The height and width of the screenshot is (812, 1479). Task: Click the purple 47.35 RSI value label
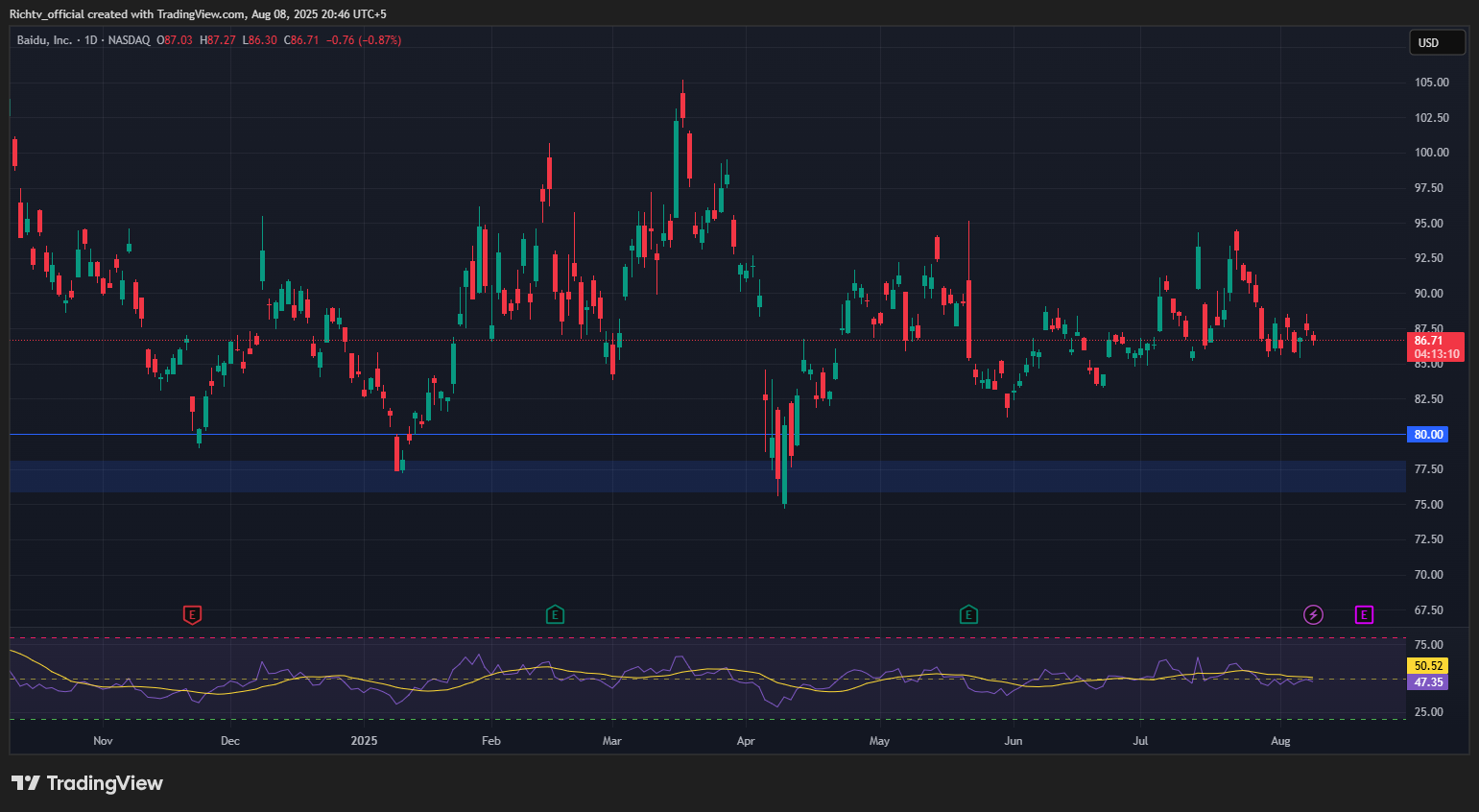pos(1427,682)
